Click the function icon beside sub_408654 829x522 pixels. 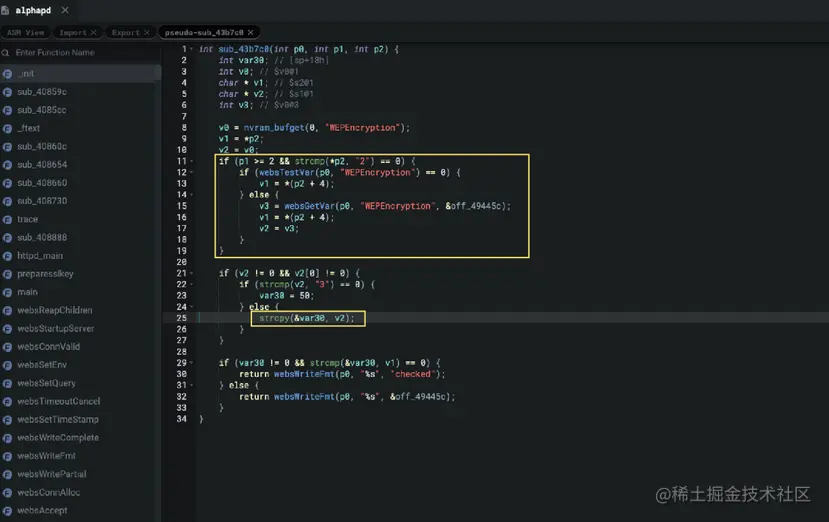[7, 165]
